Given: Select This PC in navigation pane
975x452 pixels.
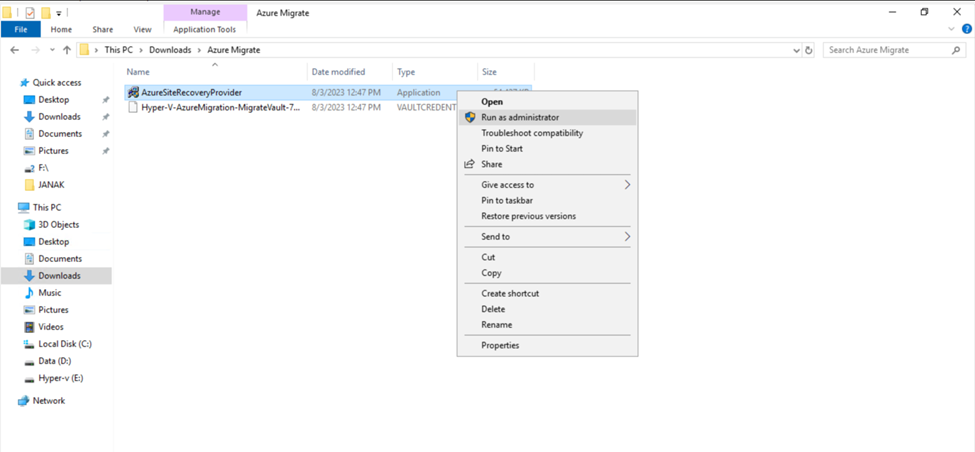Looking at the screenshot, I should 47,208.
